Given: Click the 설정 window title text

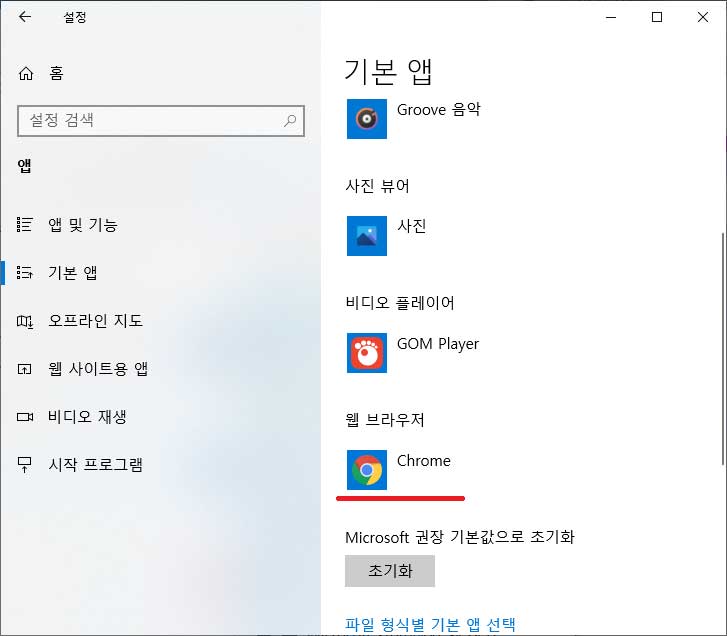Looking at the screenshot, I should pyautogui.click(x=75, y=18).
